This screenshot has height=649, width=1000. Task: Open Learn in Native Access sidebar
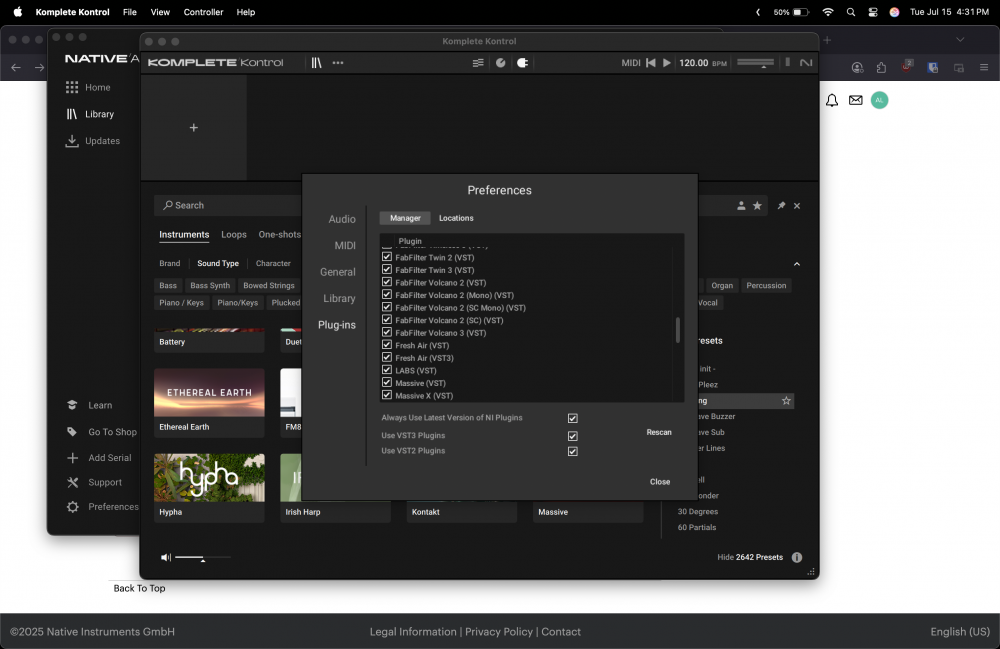pyautogui.click(x=89, y=405)
